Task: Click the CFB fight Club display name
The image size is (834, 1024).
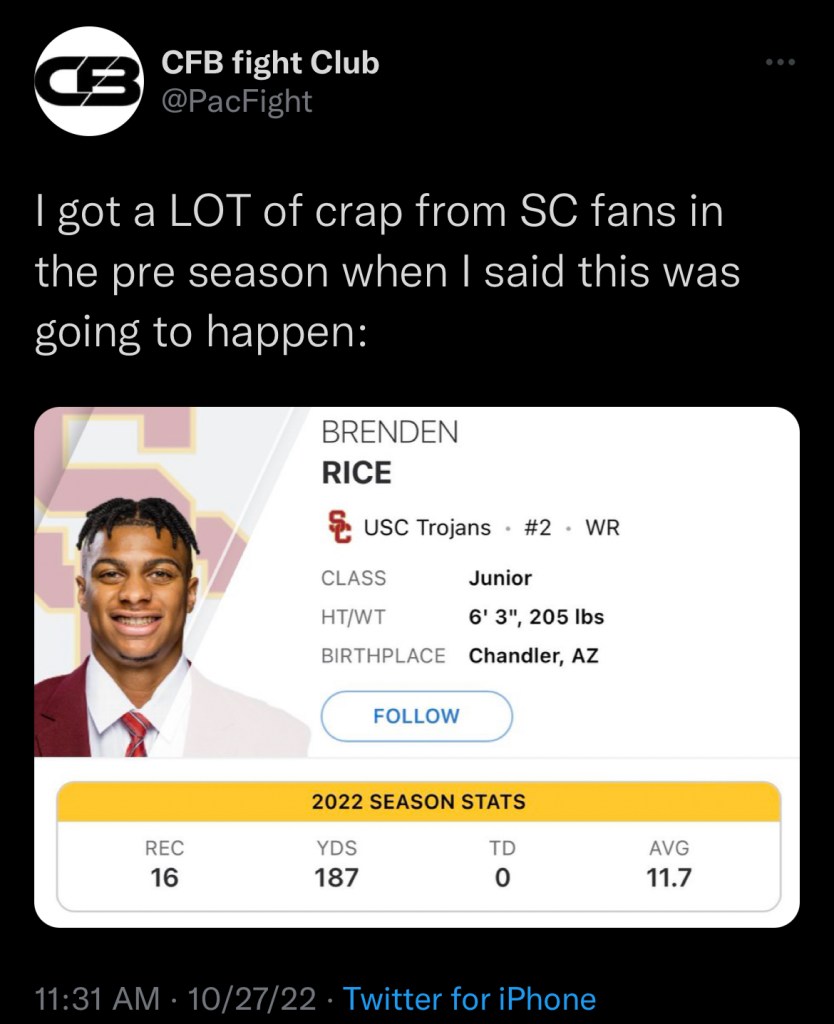Action: 270,63
